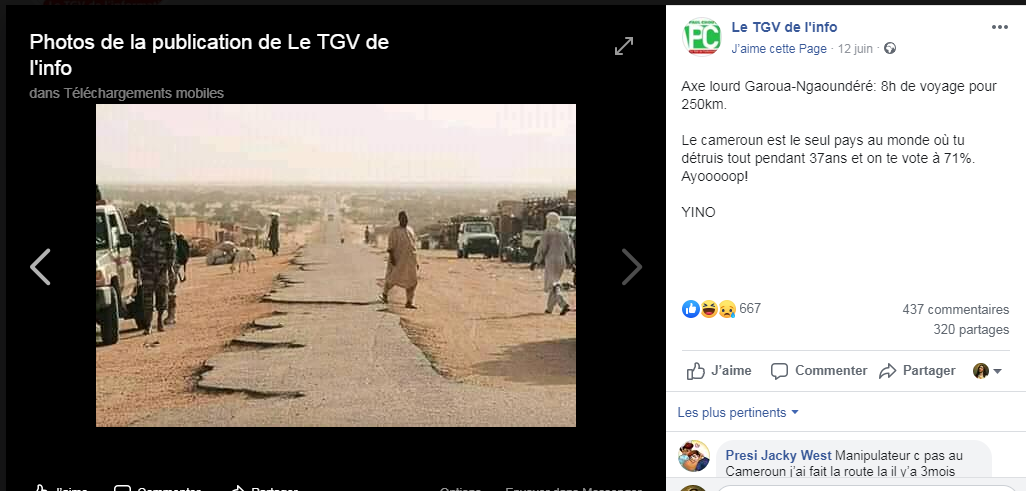Open Presi Jacky West's profile
Image resolution: width=1026 pixels, height=491 pixels.
[779, 456]
